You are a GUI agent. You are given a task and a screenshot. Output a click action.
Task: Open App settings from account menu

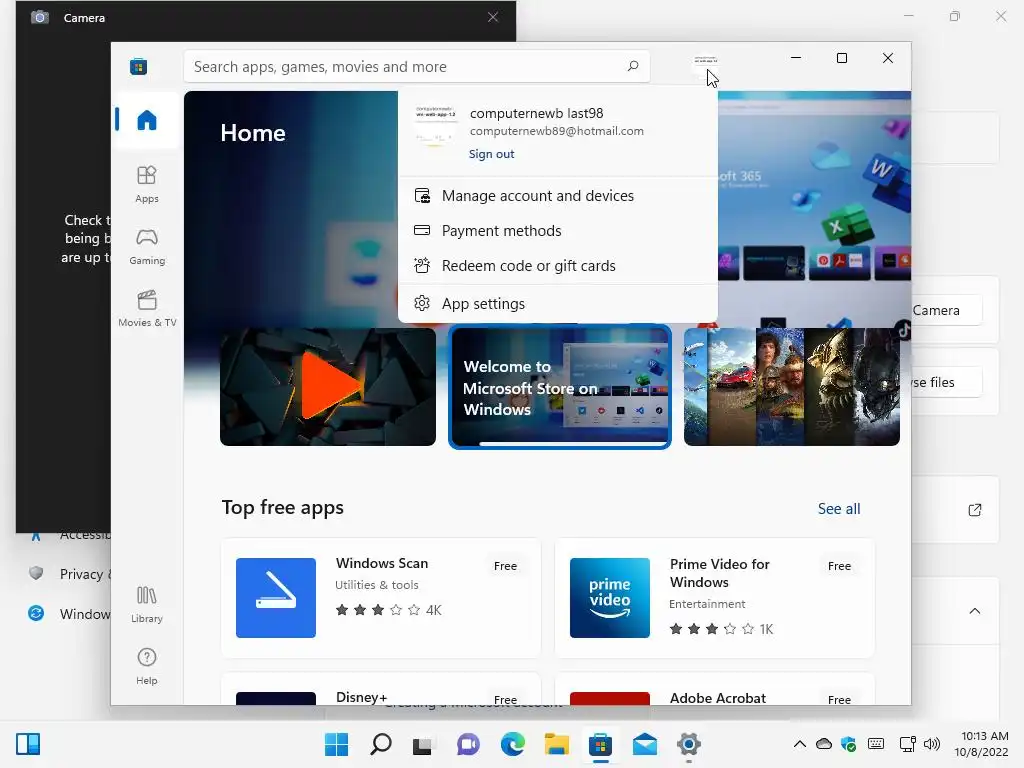coord(558,304)
